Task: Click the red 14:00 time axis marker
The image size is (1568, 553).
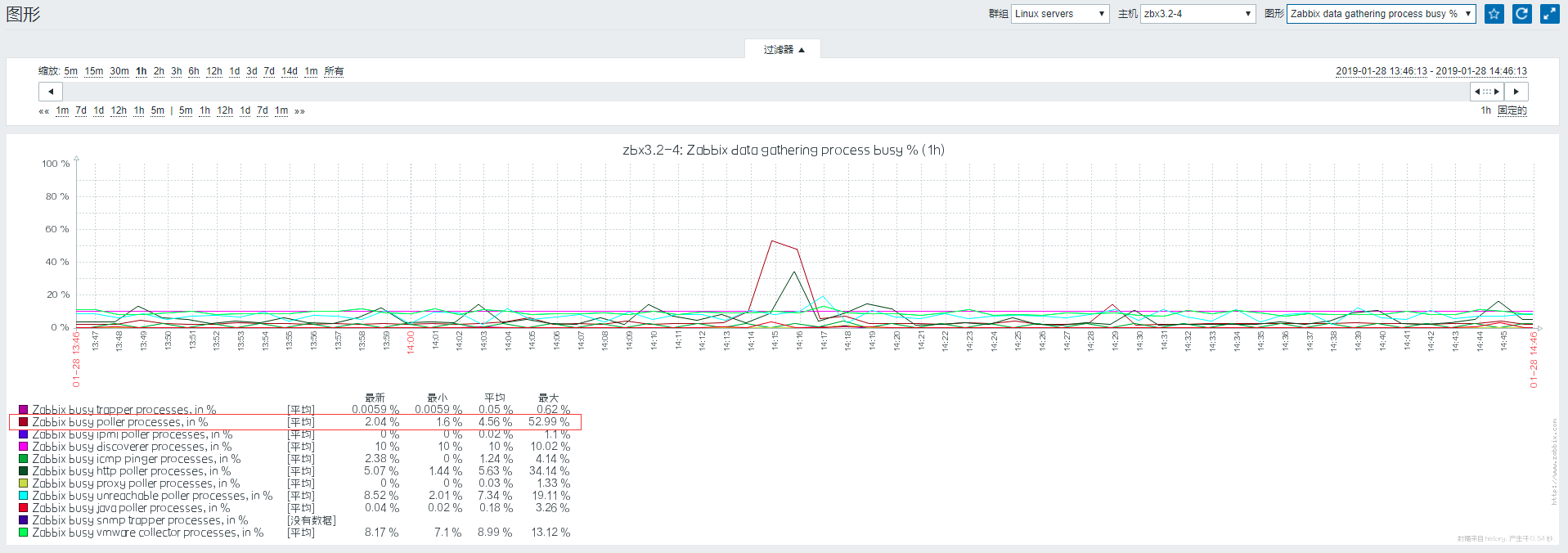Action: point(411,342)
